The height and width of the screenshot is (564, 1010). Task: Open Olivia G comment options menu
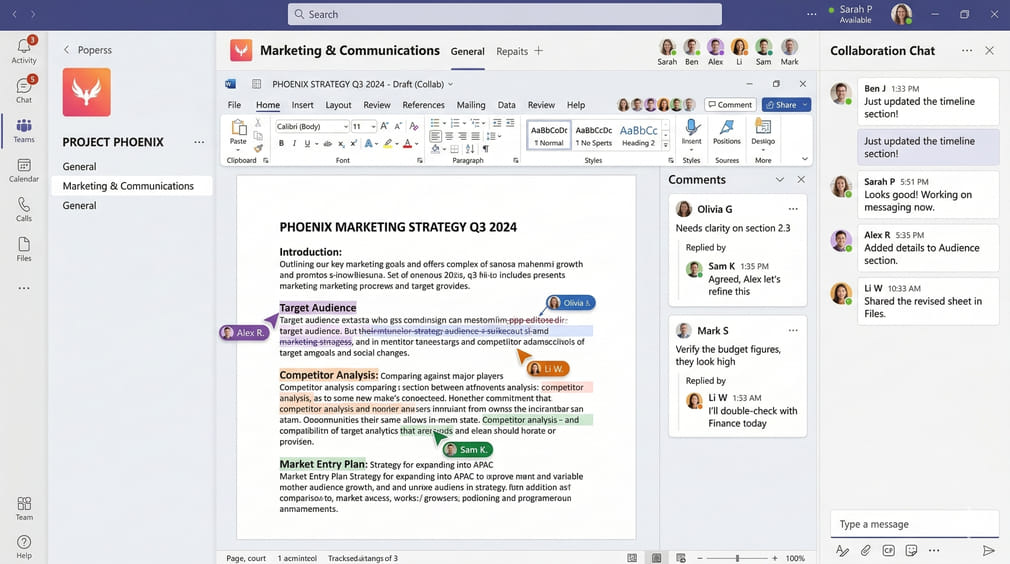coord(793,209)
